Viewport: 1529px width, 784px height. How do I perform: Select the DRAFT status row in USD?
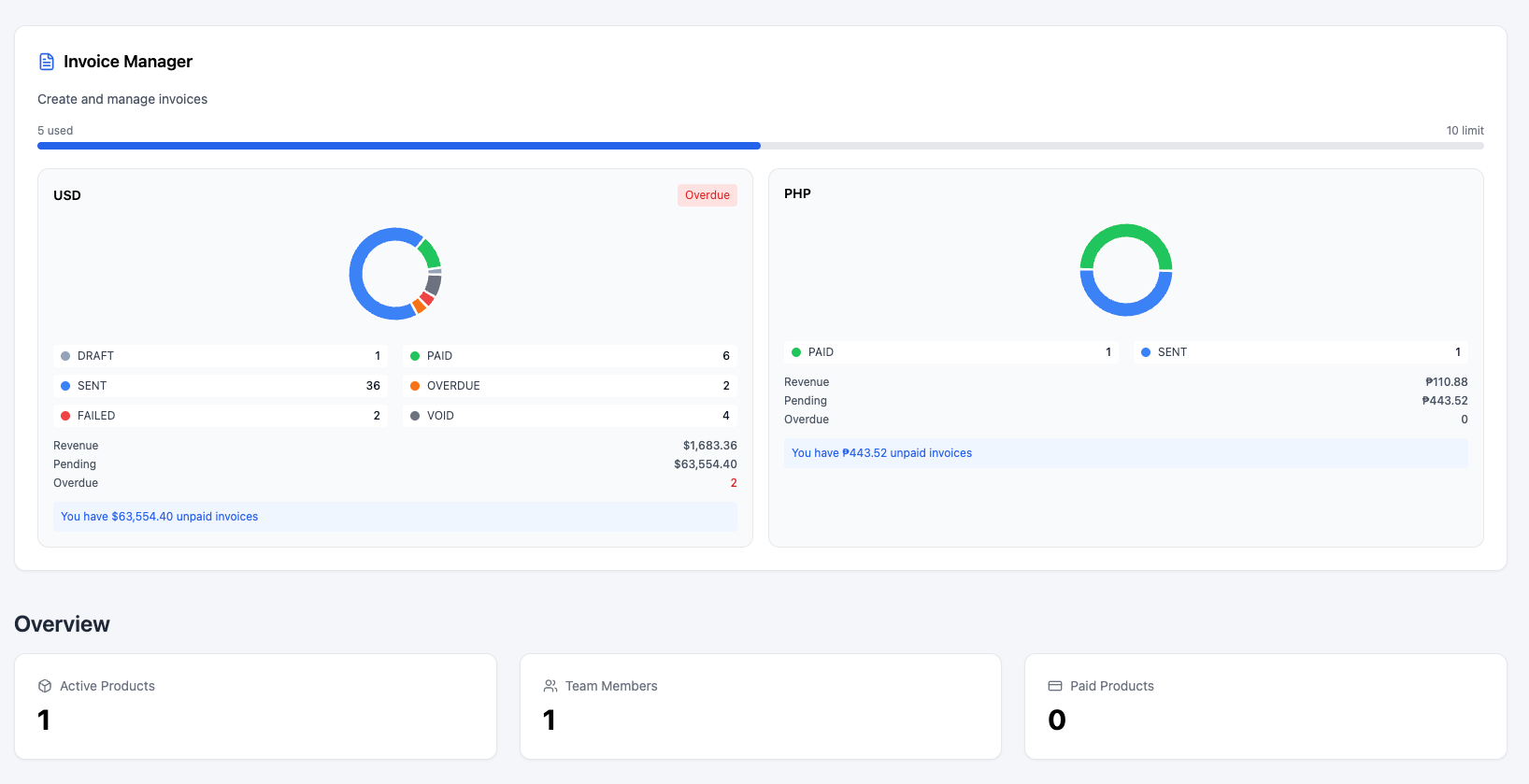point(221,356)
